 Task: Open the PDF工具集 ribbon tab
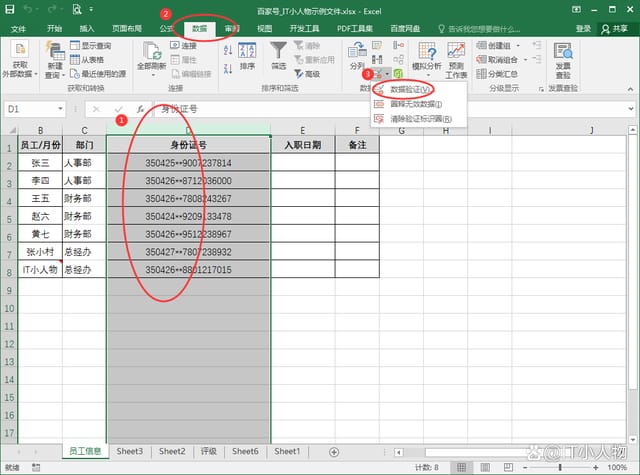pyautogui.click(x=355, y=29)
